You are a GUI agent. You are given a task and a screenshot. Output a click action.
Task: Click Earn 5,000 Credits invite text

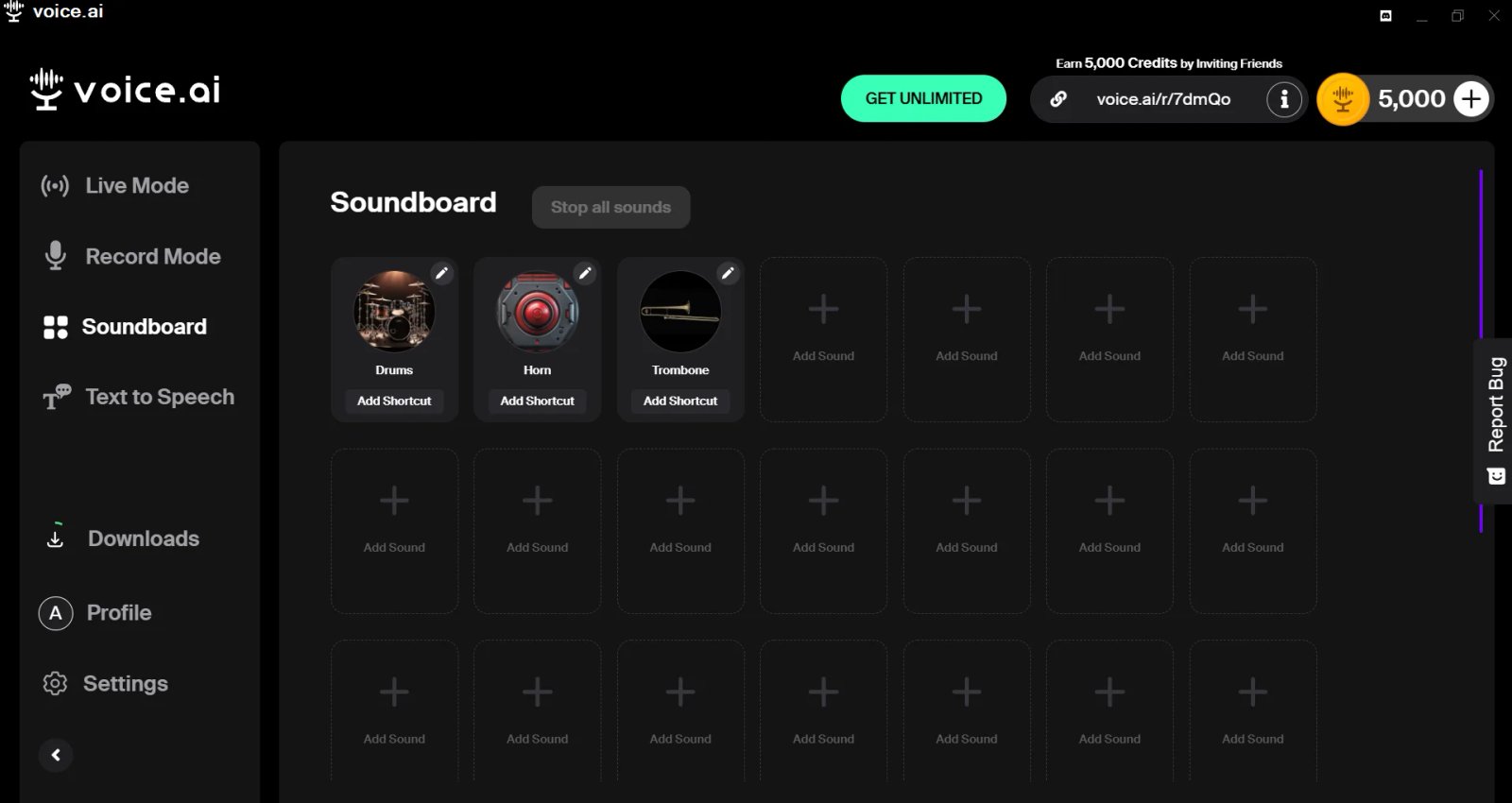pyautogui.click(x=1169, y=63)
